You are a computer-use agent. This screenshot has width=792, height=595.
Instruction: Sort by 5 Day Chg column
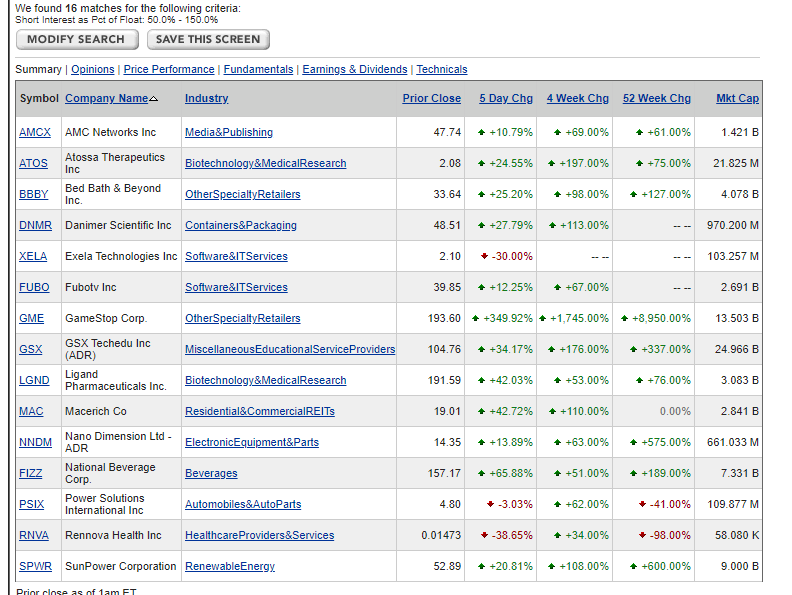pyautogui.click(x=506, y=98)
